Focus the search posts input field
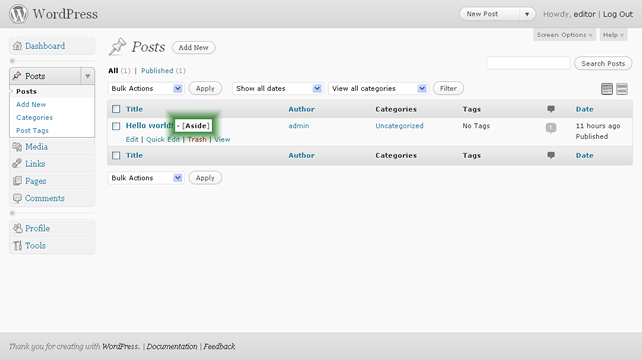This screenshot has height=360, width=642. click(528, 63)
